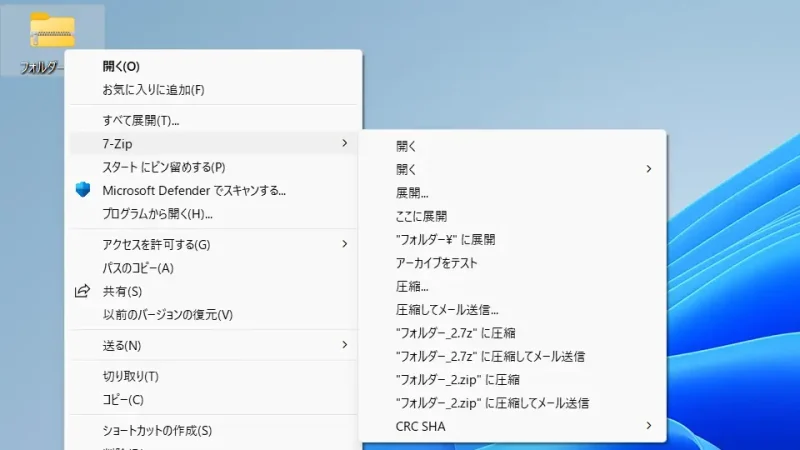Image resolution: width=800 pixels, height=450 pixels.
Task: Open プログラムから開く(H)... dialog
Action: [x=158, y=214]
